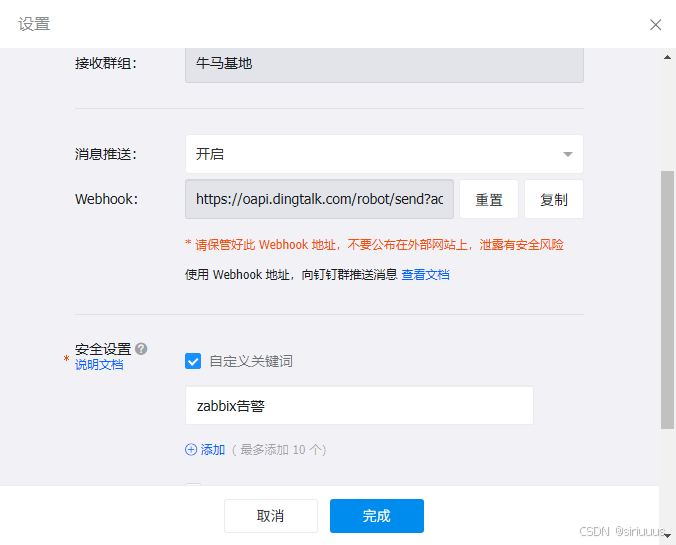
Task: Open the 说明文档 link under 安全设置
Action: (x=99, y=365)
